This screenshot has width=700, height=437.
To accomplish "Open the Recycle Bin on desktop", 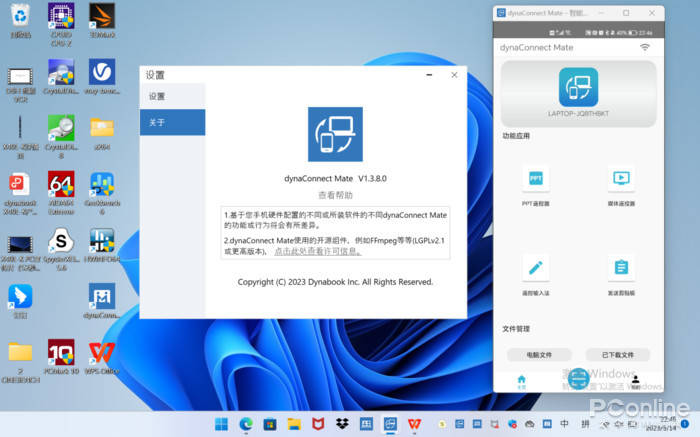I will click(20, 22).
